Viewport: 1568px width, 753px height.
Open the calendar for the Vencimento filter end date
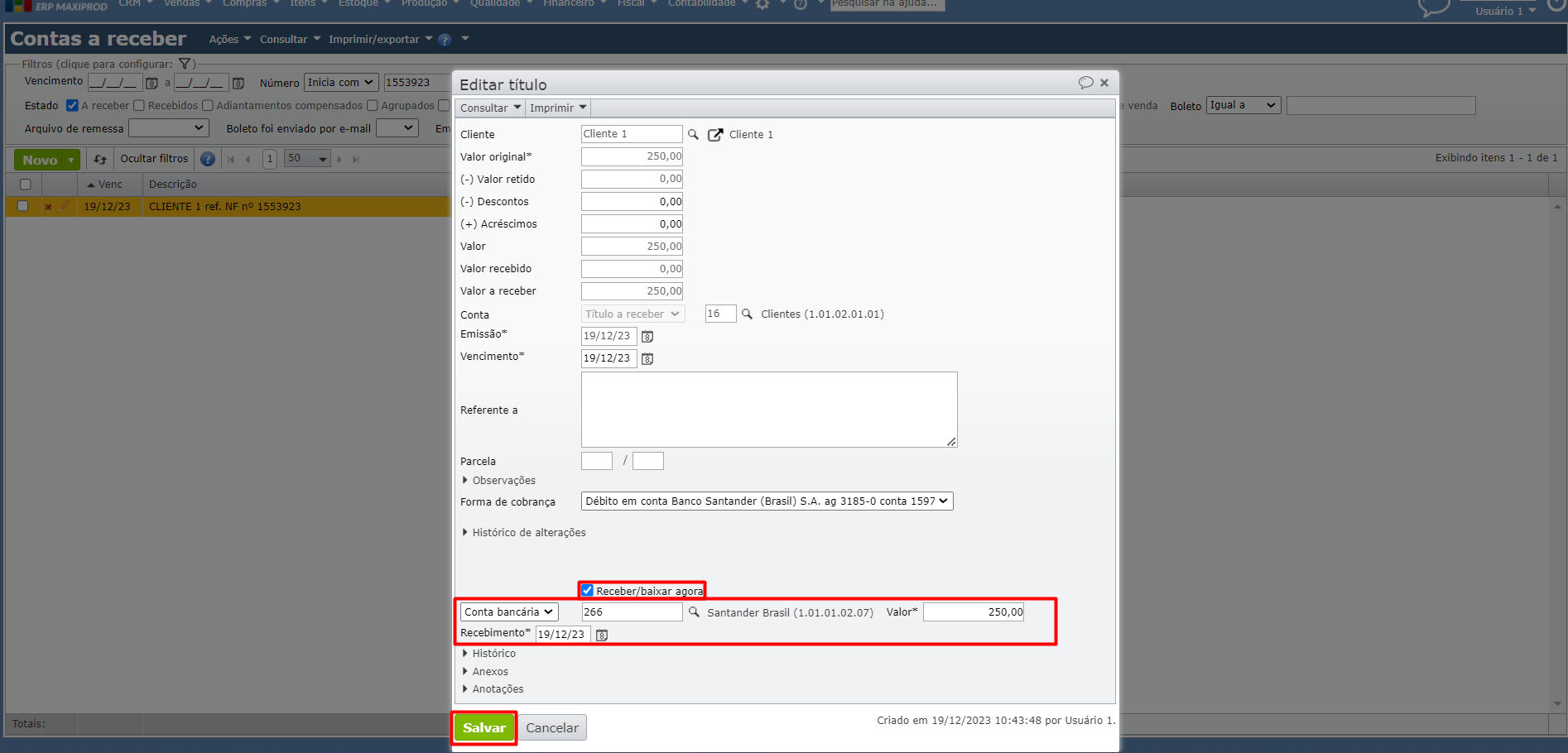[238, 83]
